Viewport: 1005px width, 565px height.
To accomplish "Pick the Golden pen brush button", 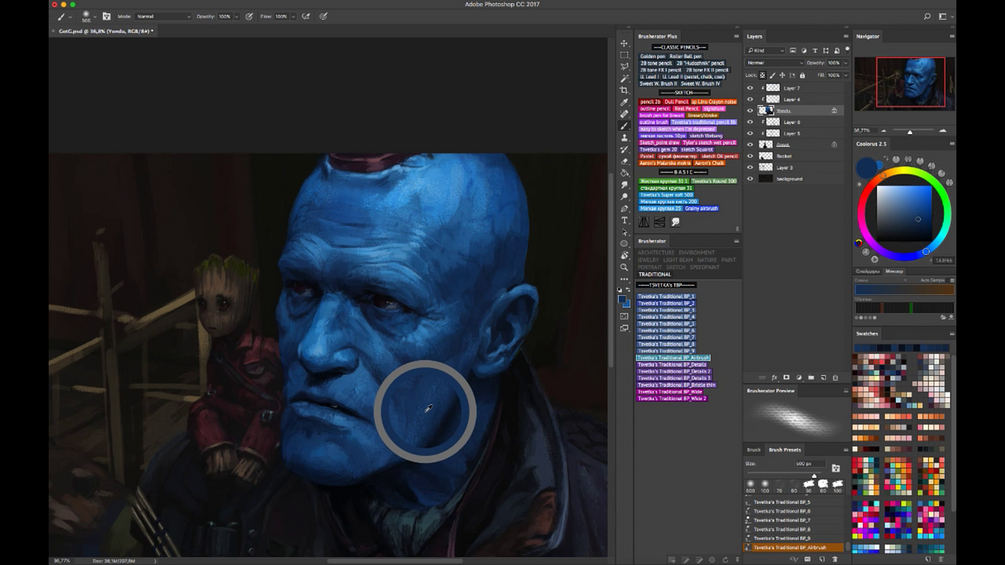I will point(652,56).
